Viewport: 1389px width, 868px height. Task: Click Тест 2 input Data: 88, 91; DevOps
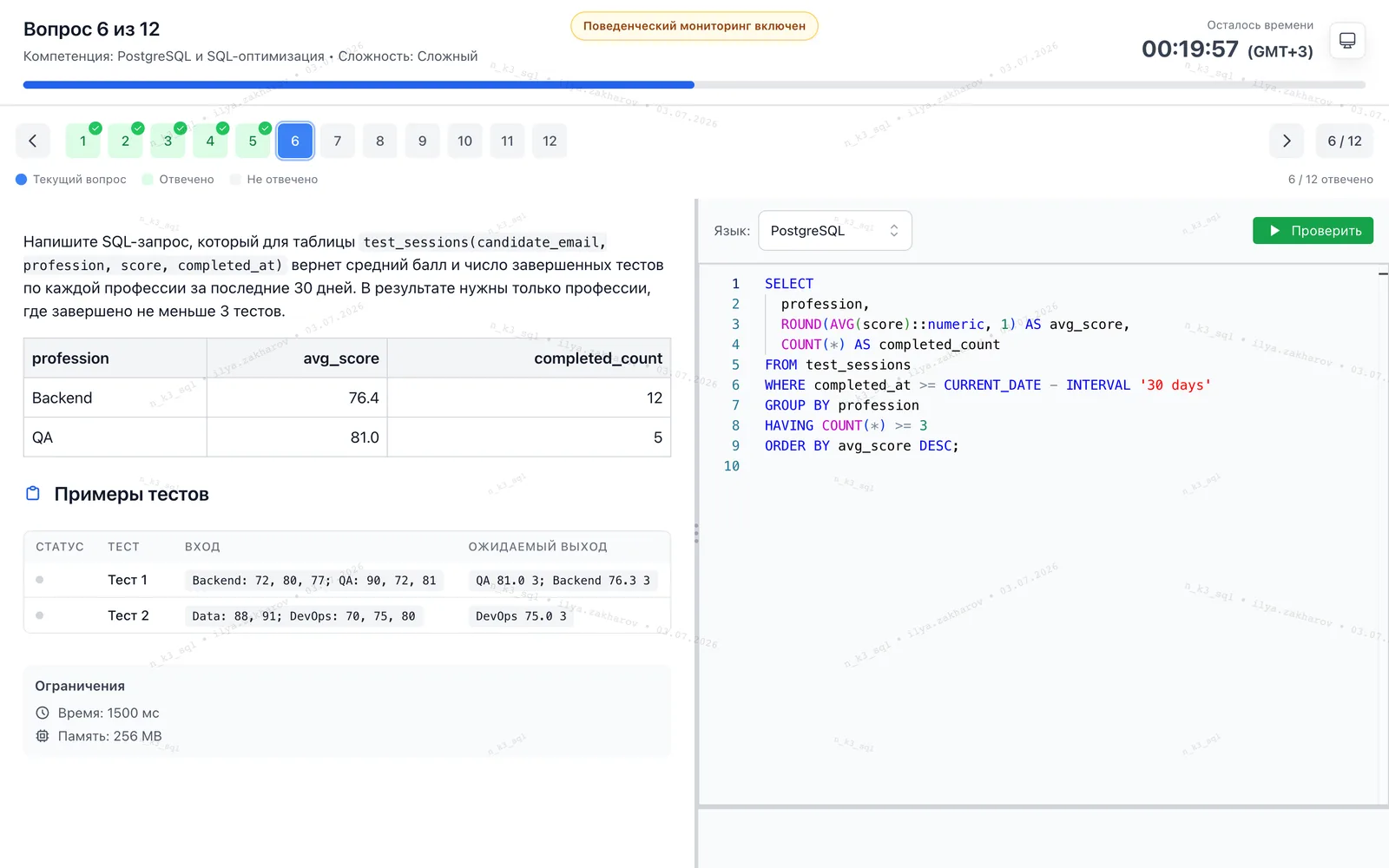click(x=304, y=615)
